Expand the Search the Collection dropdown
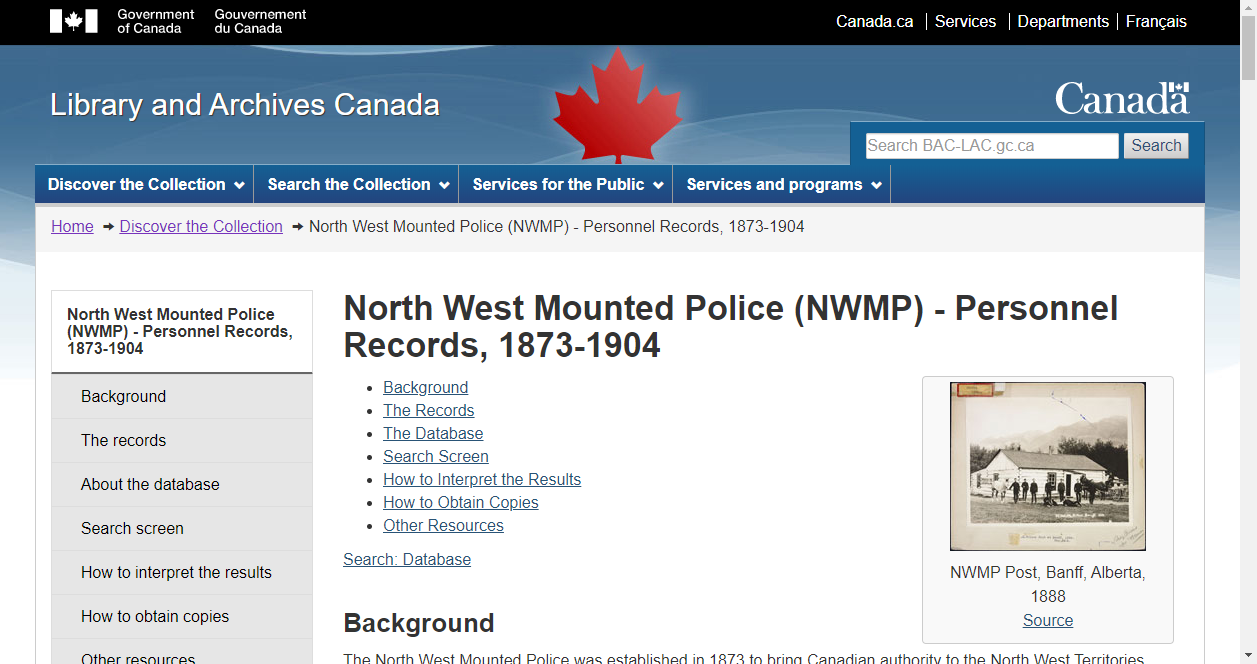The width and height of the screenshot is (1257, 664). point(355,184)
